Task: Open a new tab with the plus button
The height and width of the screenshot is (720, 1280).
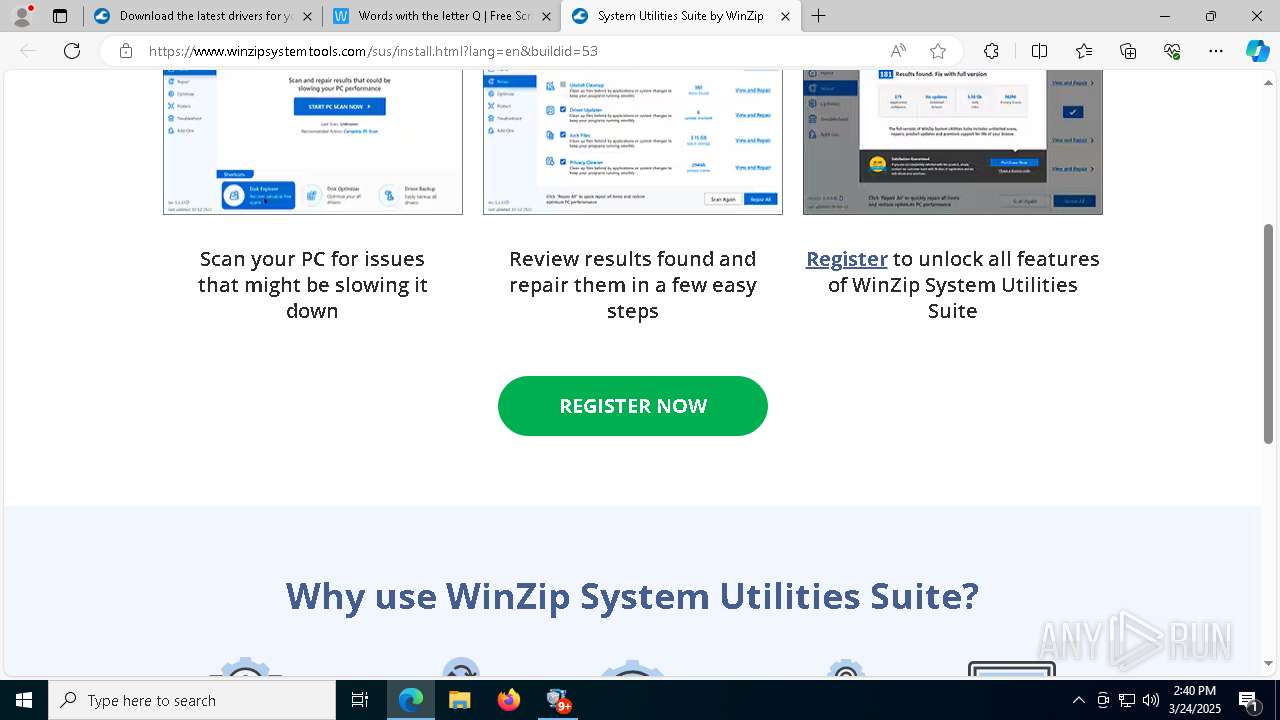Action: pyautogui.click(x=819, y=16)
